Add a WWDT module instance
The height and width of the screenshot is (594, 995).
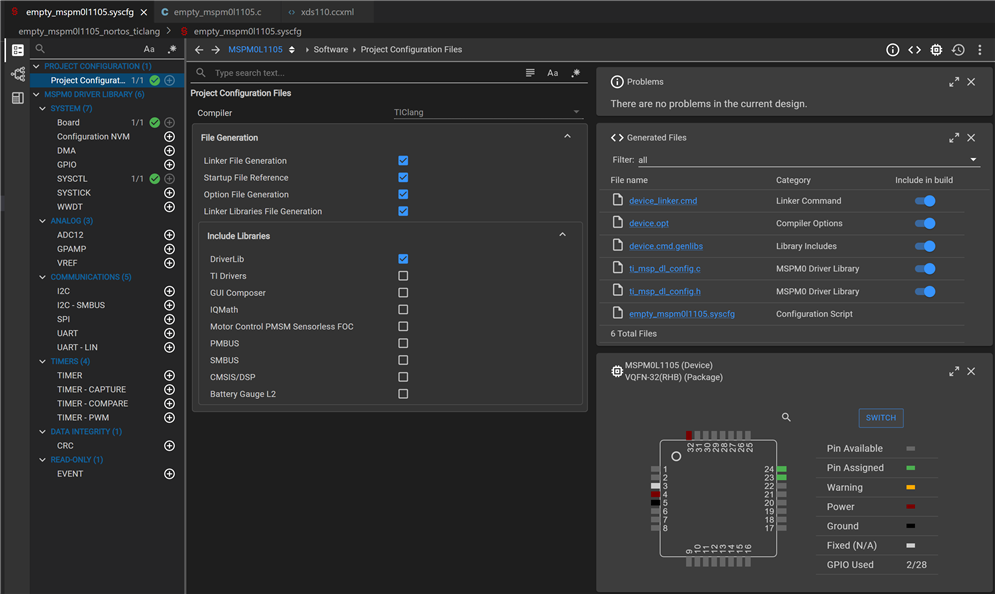tap(169, 207)
